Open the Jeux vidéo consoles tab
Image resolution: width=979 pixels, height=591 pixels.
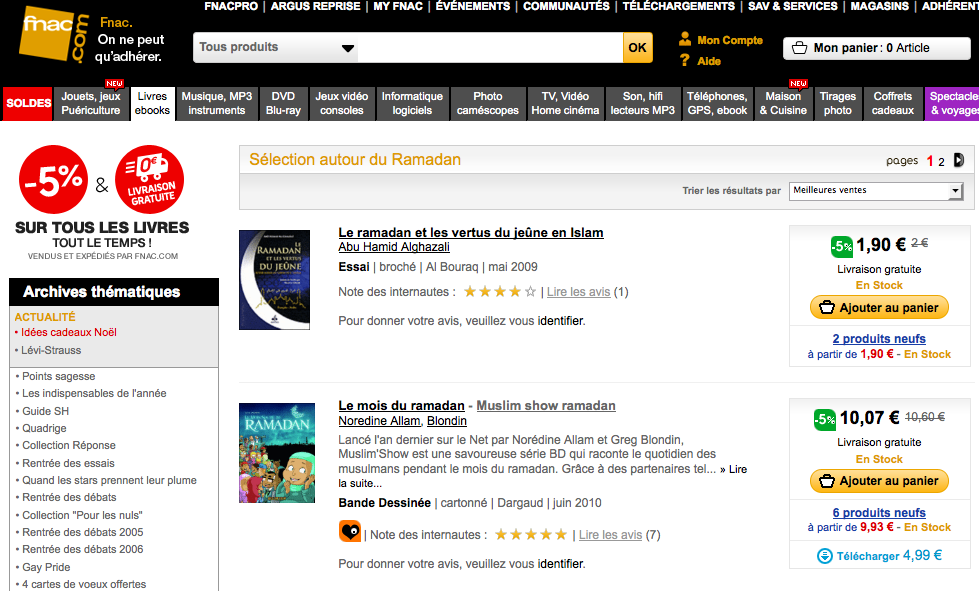(342, 103)
